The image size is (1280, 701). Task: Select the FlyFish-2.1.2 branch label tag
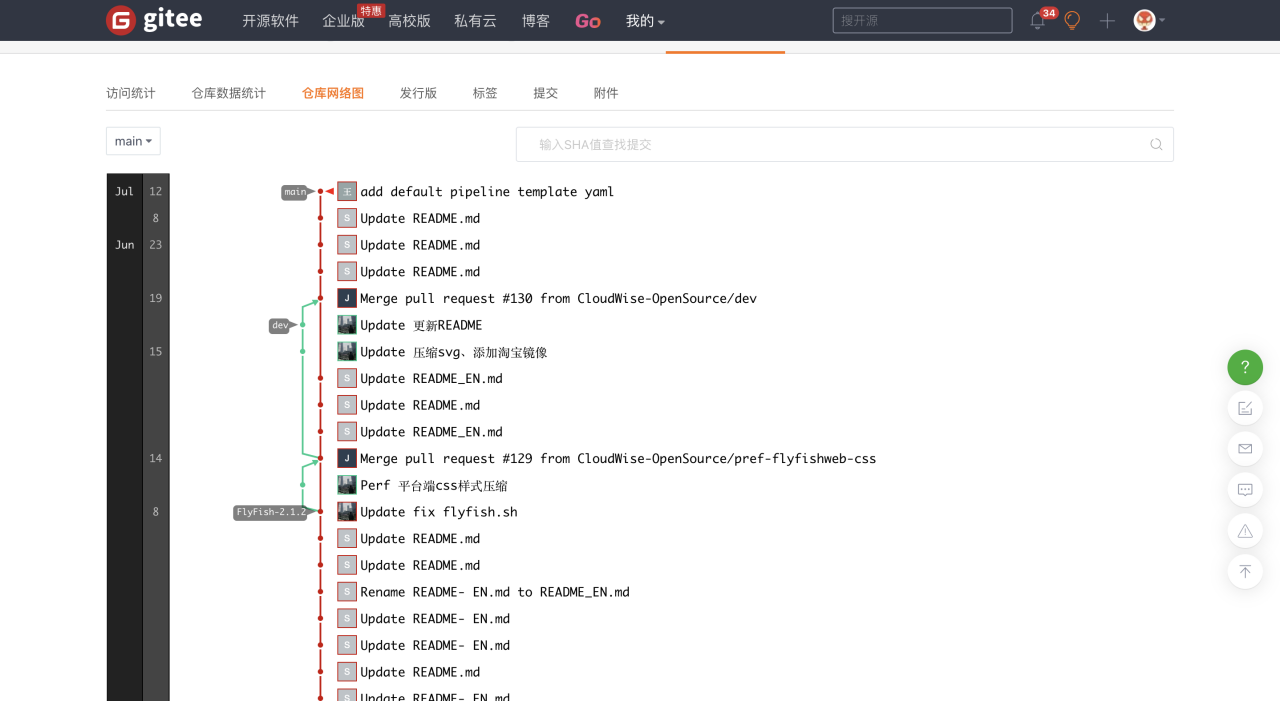270,512
